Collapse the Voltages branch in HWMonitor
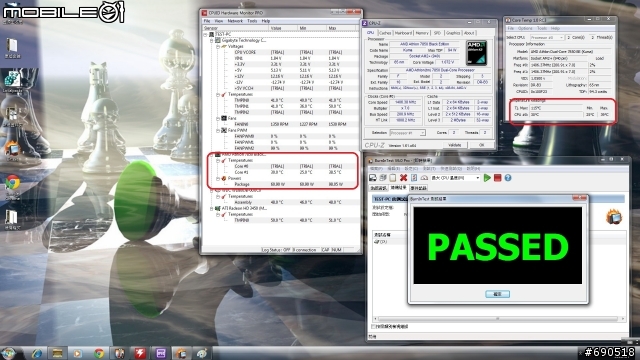This screenshot has width=640, height=360. (218, 47)
